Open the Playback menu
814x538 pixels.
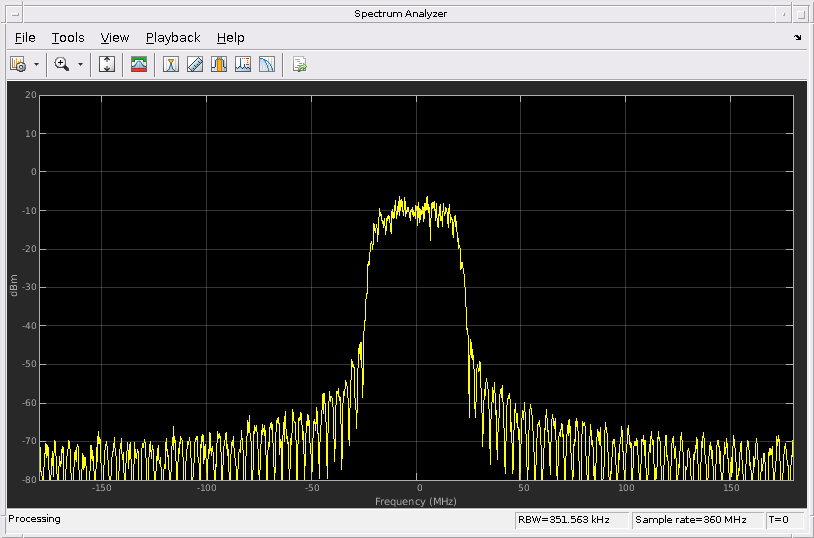point(173,37)
